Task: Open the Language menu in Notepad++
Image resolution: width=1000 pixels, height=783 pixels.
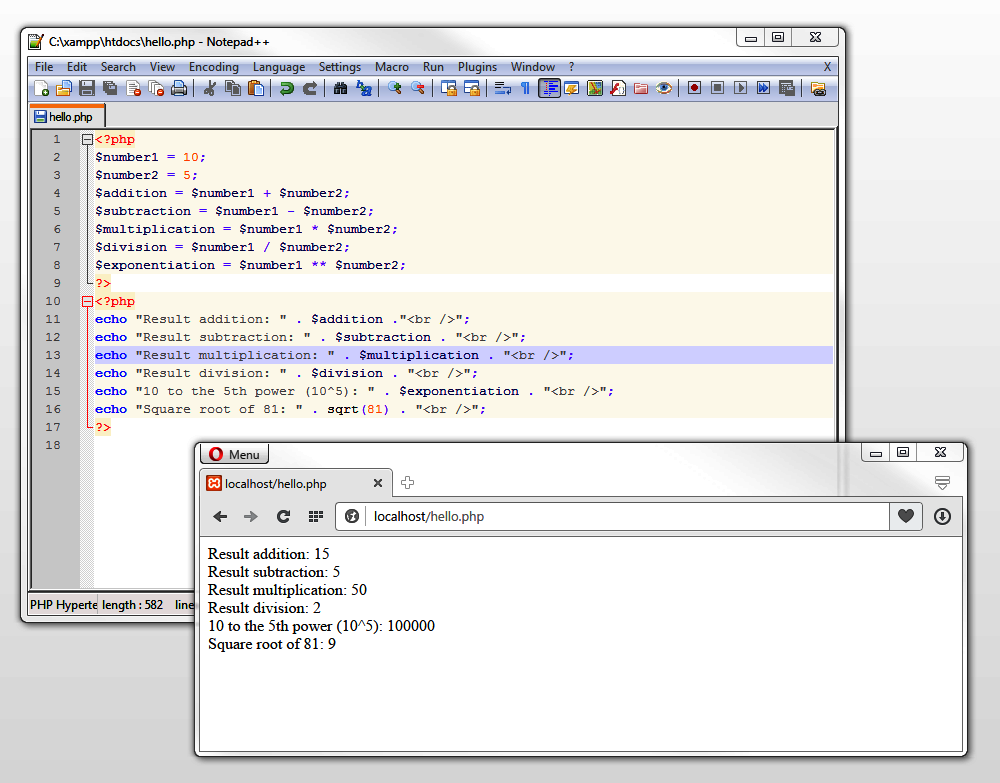Action: (x=279, y=66)
